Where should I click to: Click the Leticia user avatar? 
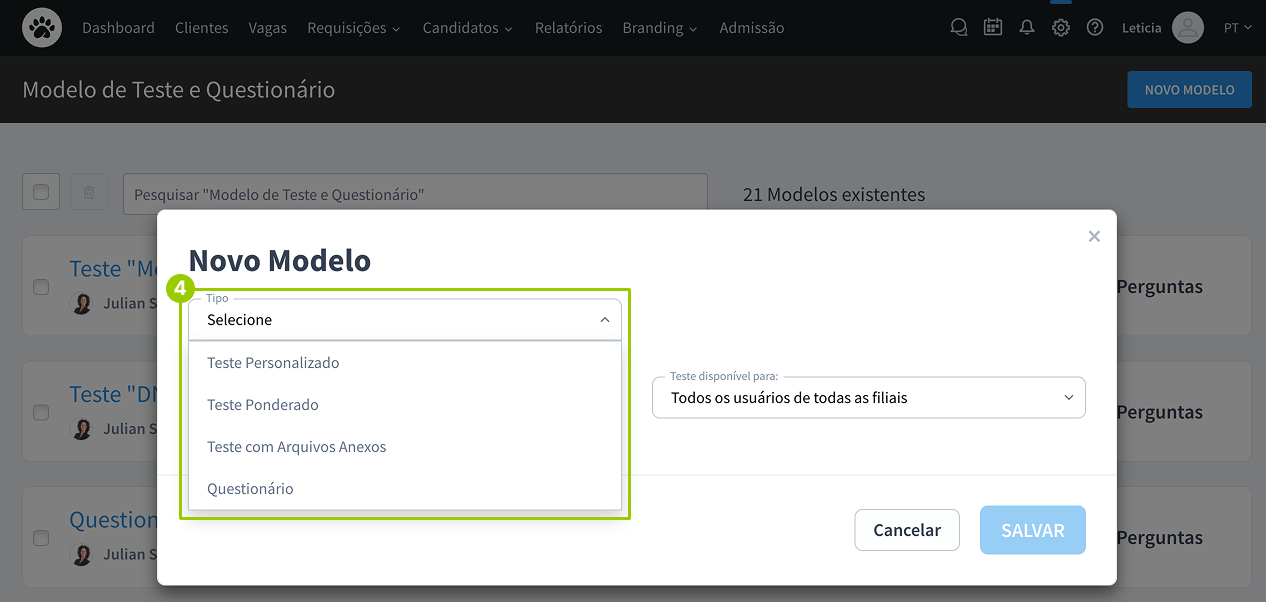[1187, 28]
